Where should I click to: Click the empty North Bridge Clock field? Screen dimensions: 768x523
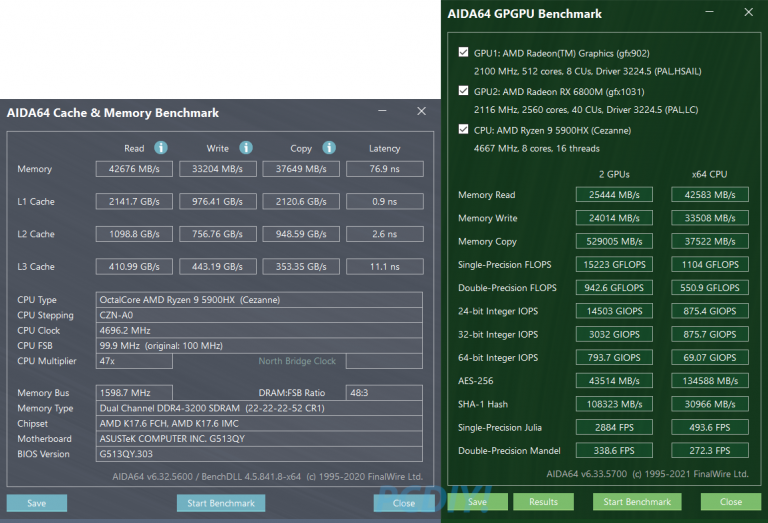pos(384,361)
